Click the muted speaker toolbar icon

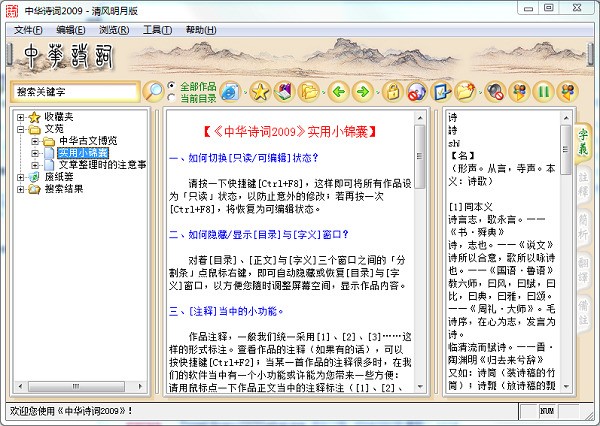[x=495, y=92]
